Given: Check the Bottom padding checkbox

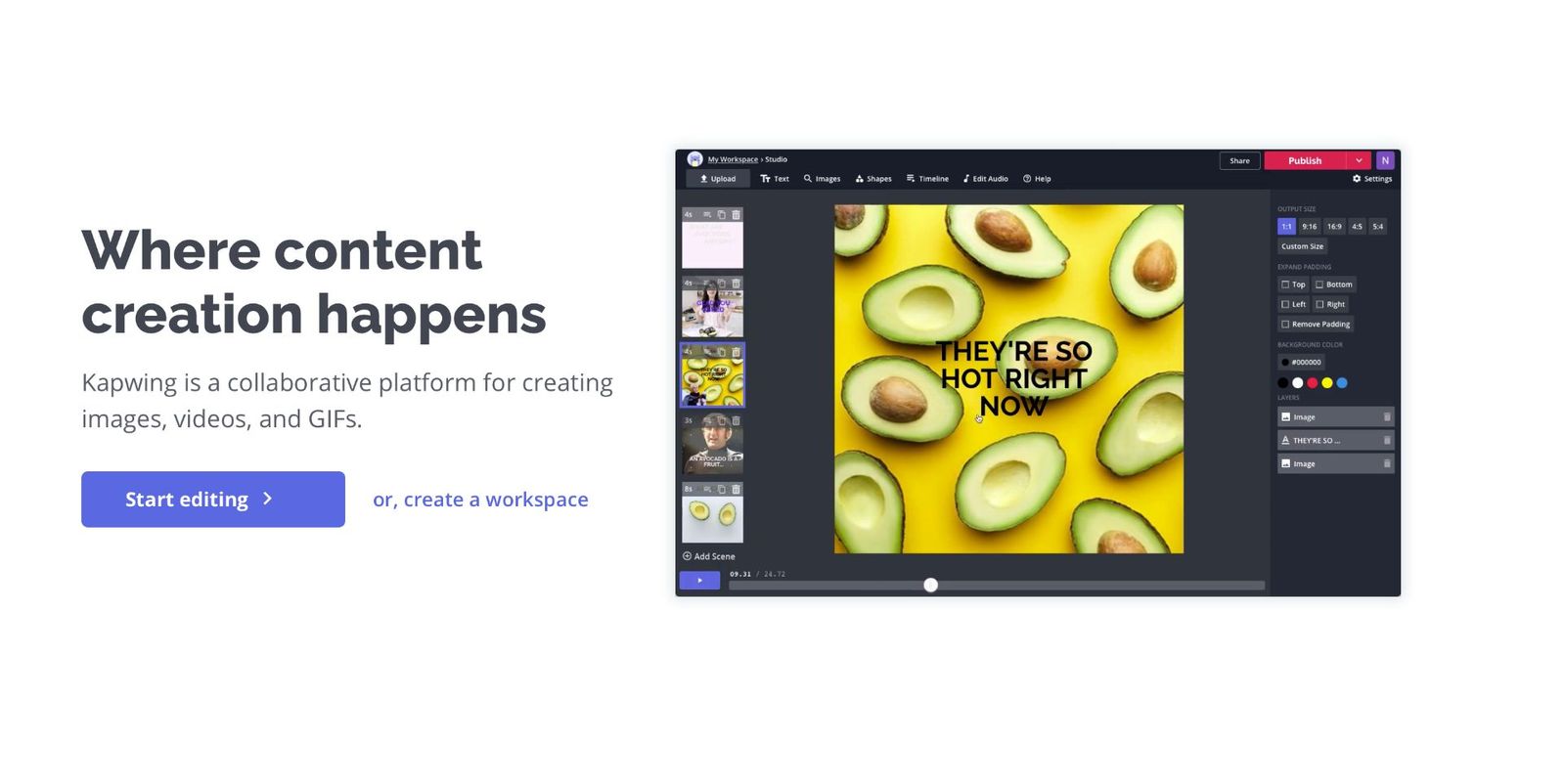Looking at the screenshot, I should (1319, 284).
